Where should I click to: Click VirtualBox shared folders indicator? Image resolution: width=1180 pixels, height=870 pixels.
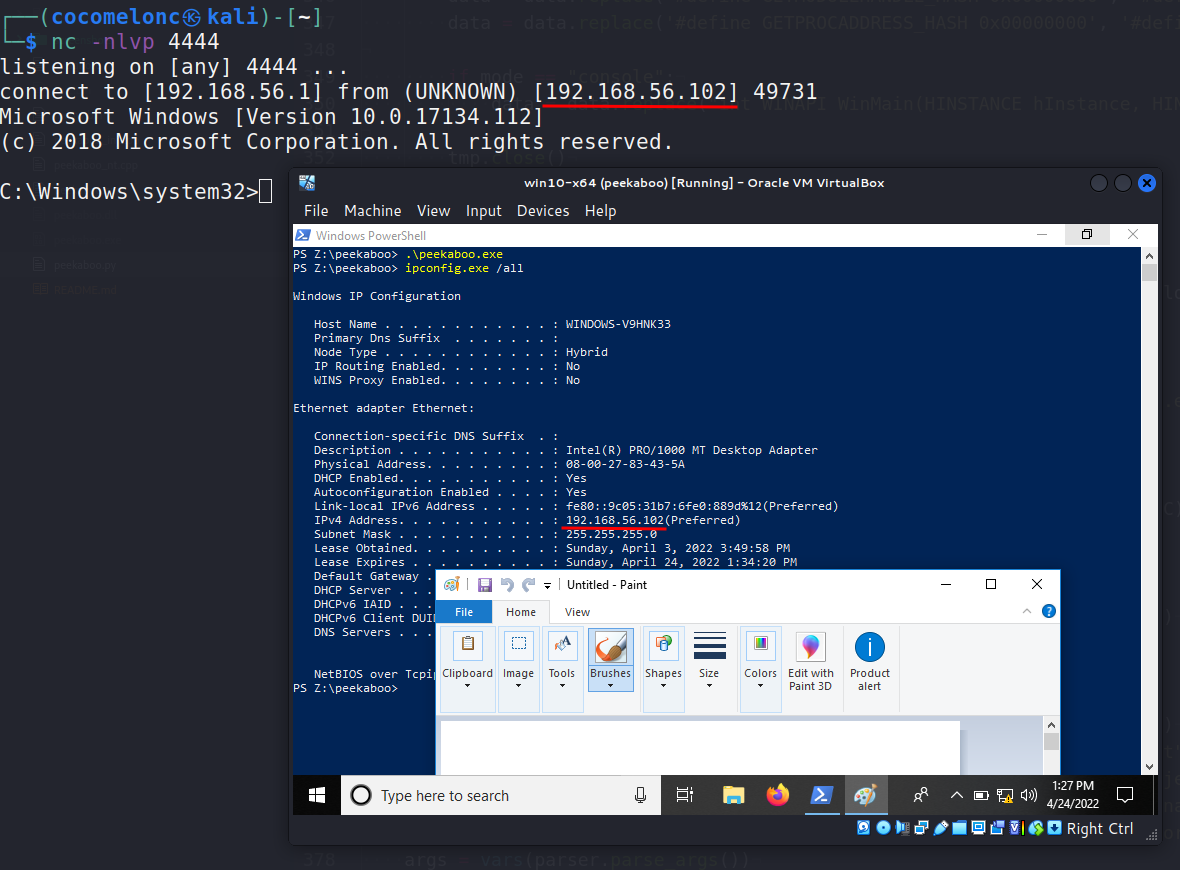coord(960,828)
